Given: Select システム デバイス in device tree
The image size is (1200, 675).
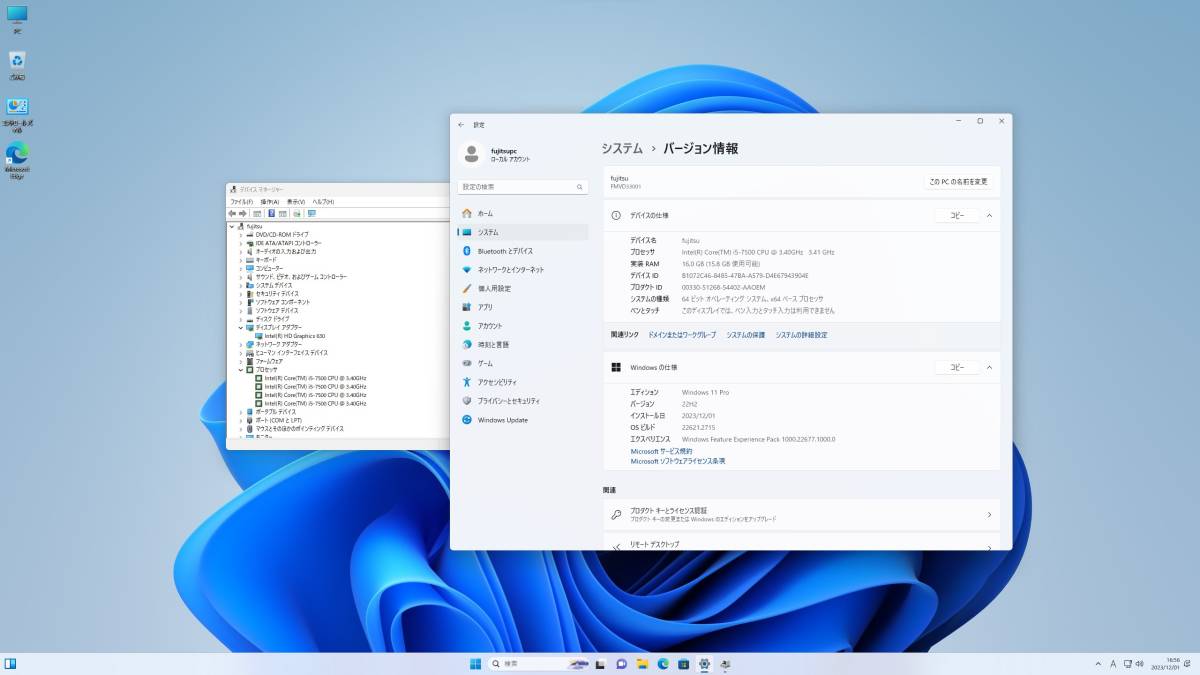Looking at the screenshot, I should (x=274, y=285).
